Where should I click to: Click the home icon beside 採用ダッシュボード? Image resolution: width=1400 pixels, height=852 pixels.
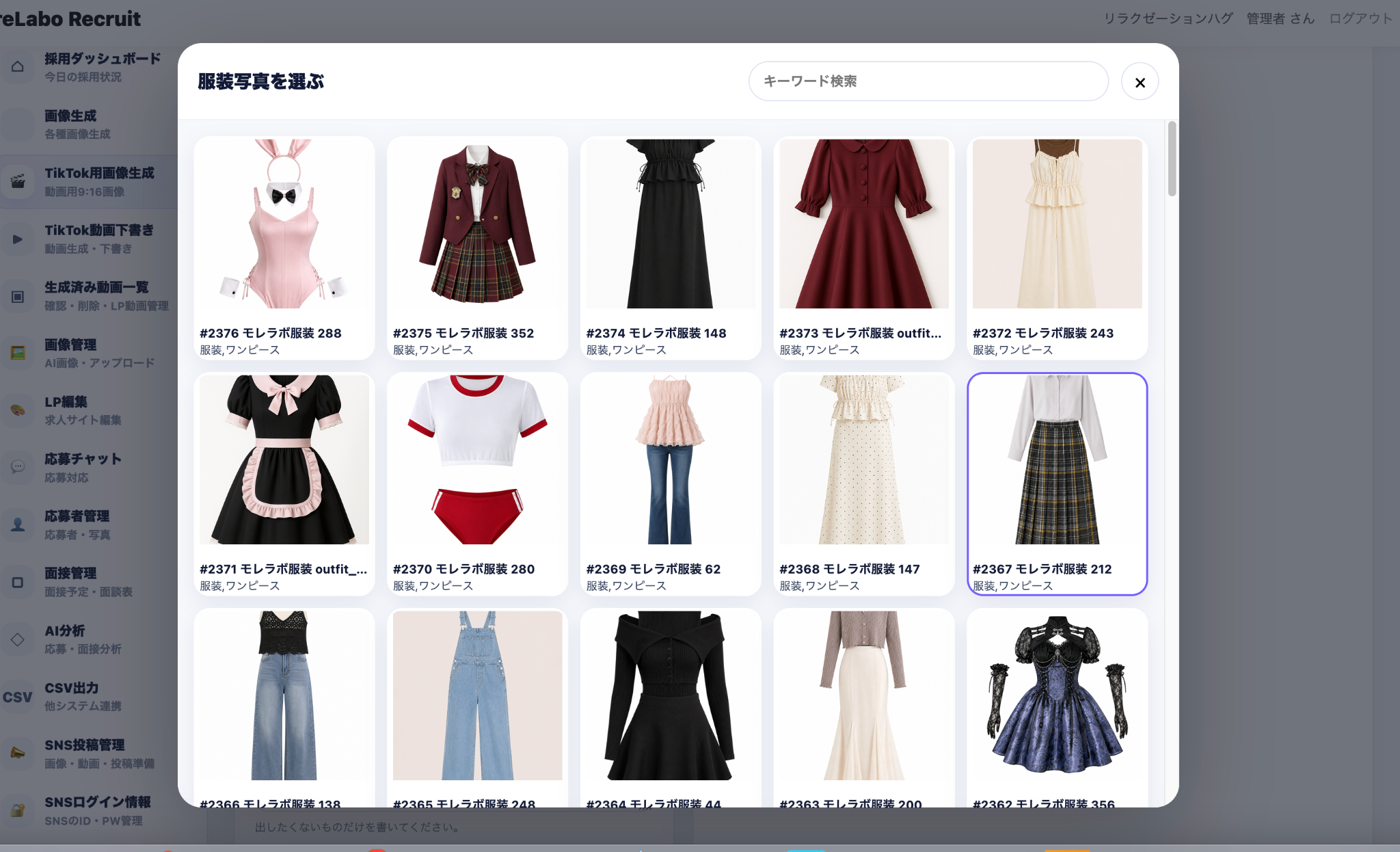18,66
